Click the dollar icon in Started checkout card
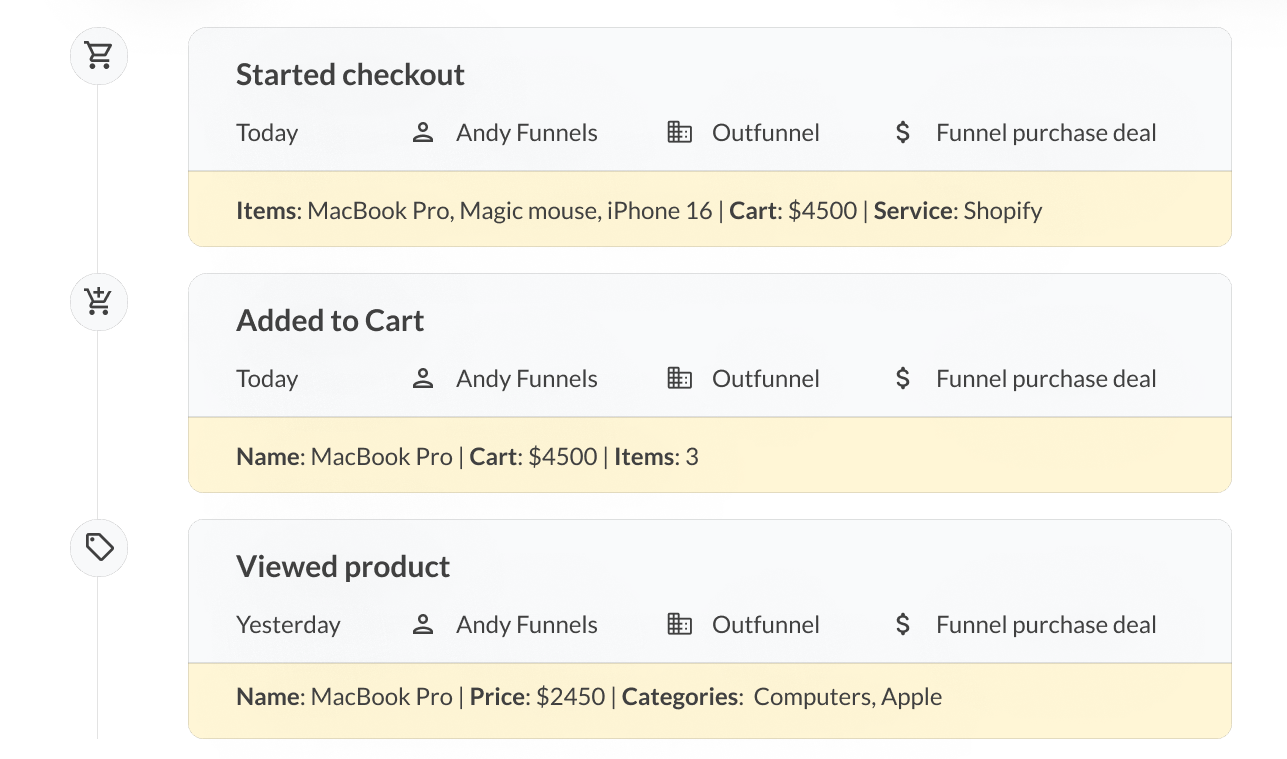Screen dimensions: 1287x759 click(903, 133)
